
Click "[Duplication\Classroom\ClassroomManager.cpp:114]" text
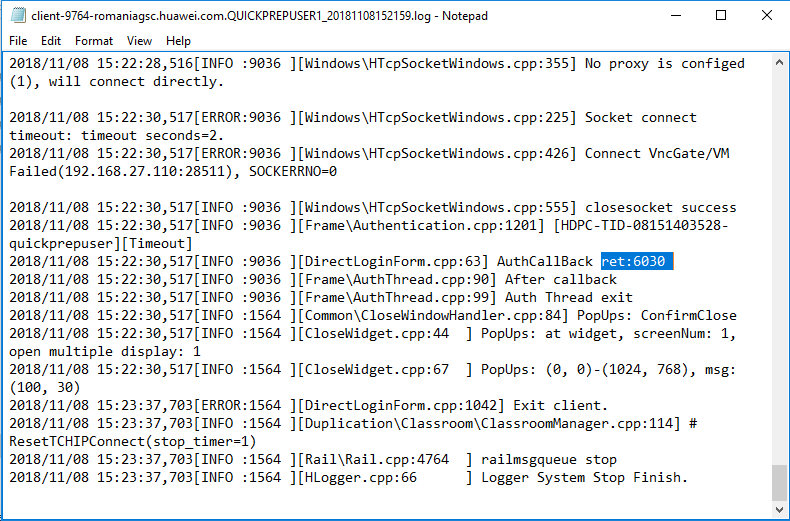pos(490,424)
